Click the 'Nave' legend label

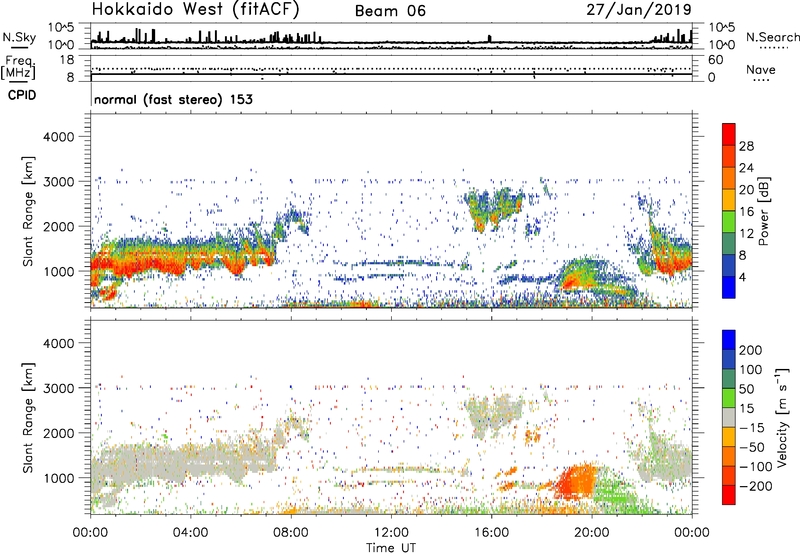click(x=761, y=69)
